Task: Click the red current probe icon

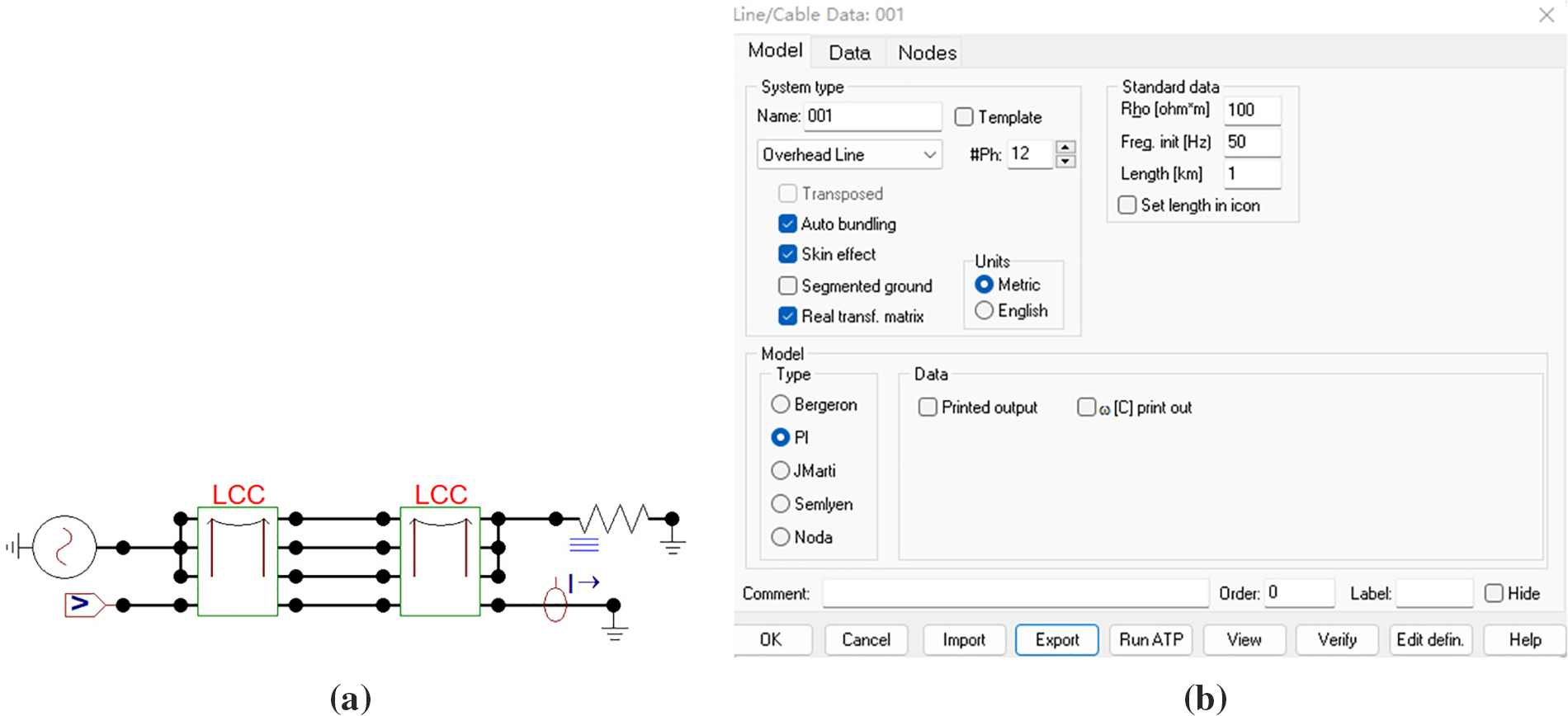Action: (555, 604)
